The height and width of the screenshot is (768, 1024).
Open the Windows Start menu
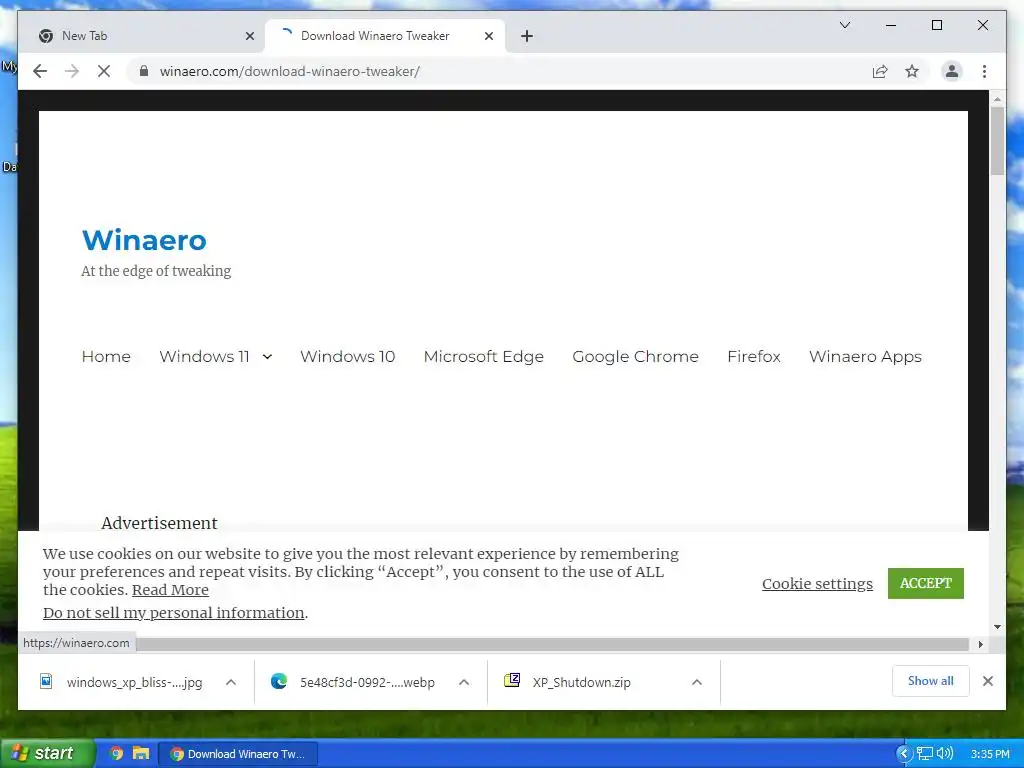pos(47,754)
